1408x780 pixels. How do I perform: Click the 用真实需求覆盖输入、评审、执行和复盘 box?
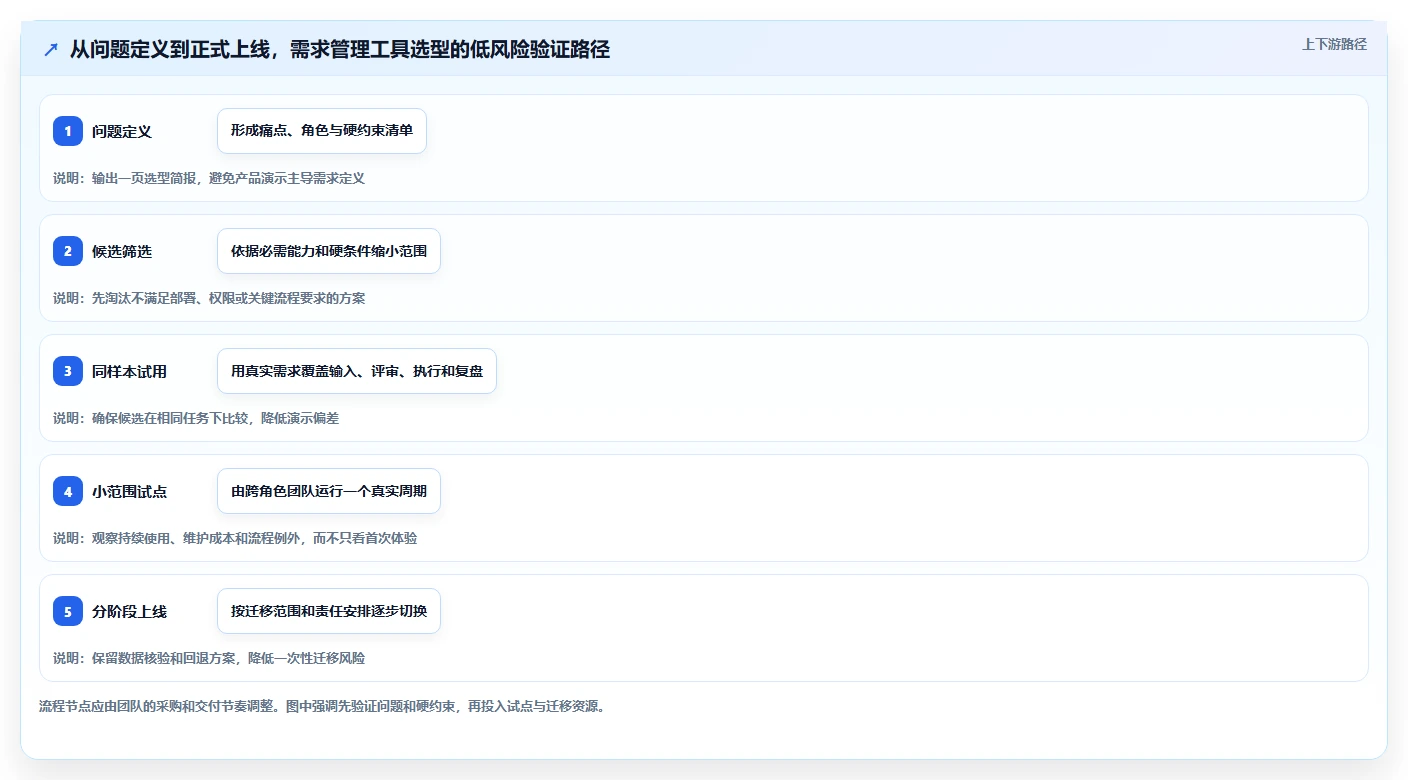[x=357, y=371]
